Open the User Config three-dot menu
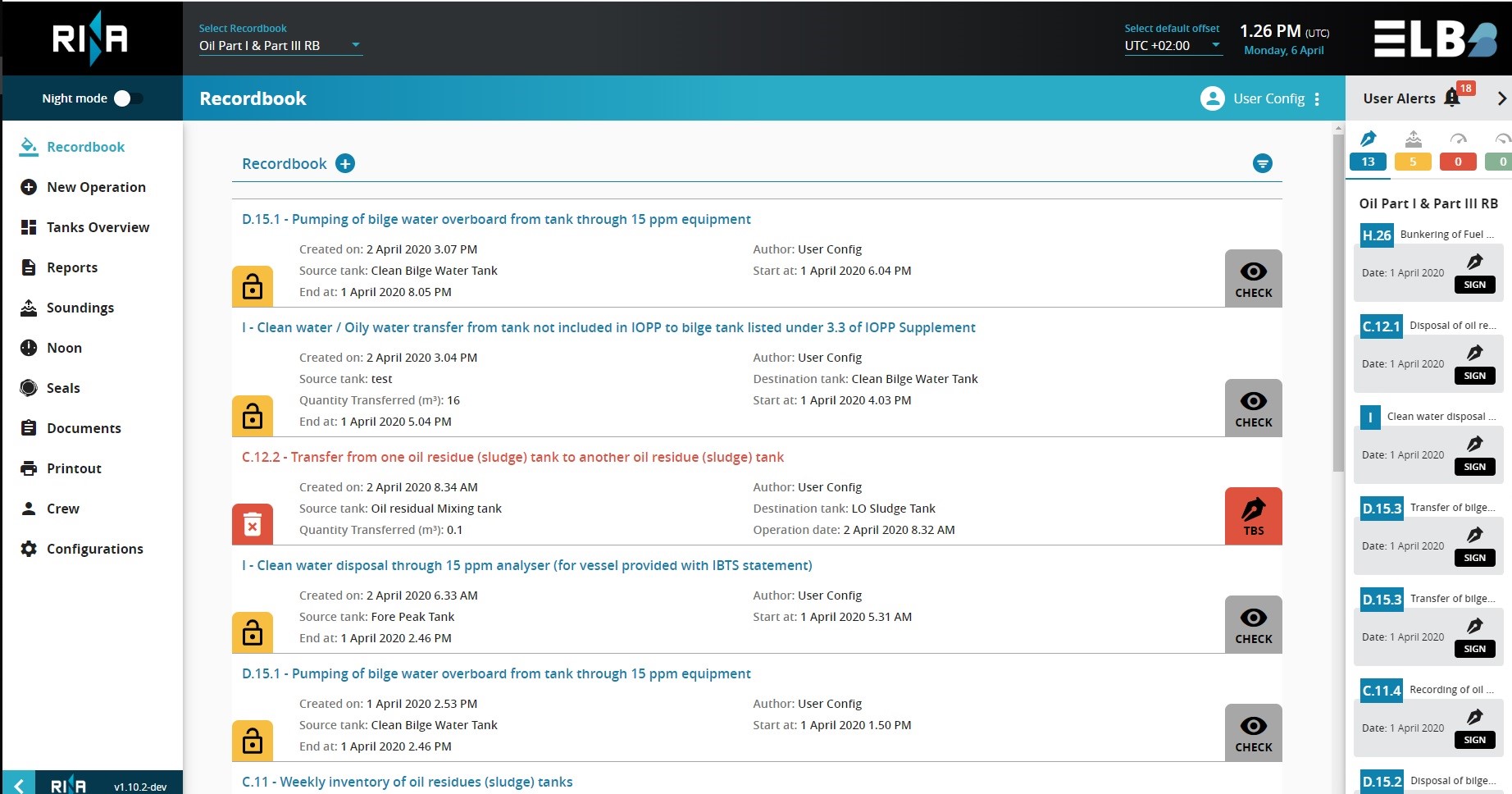This screenshot has height=794, width=1512. click(1317, 98)
